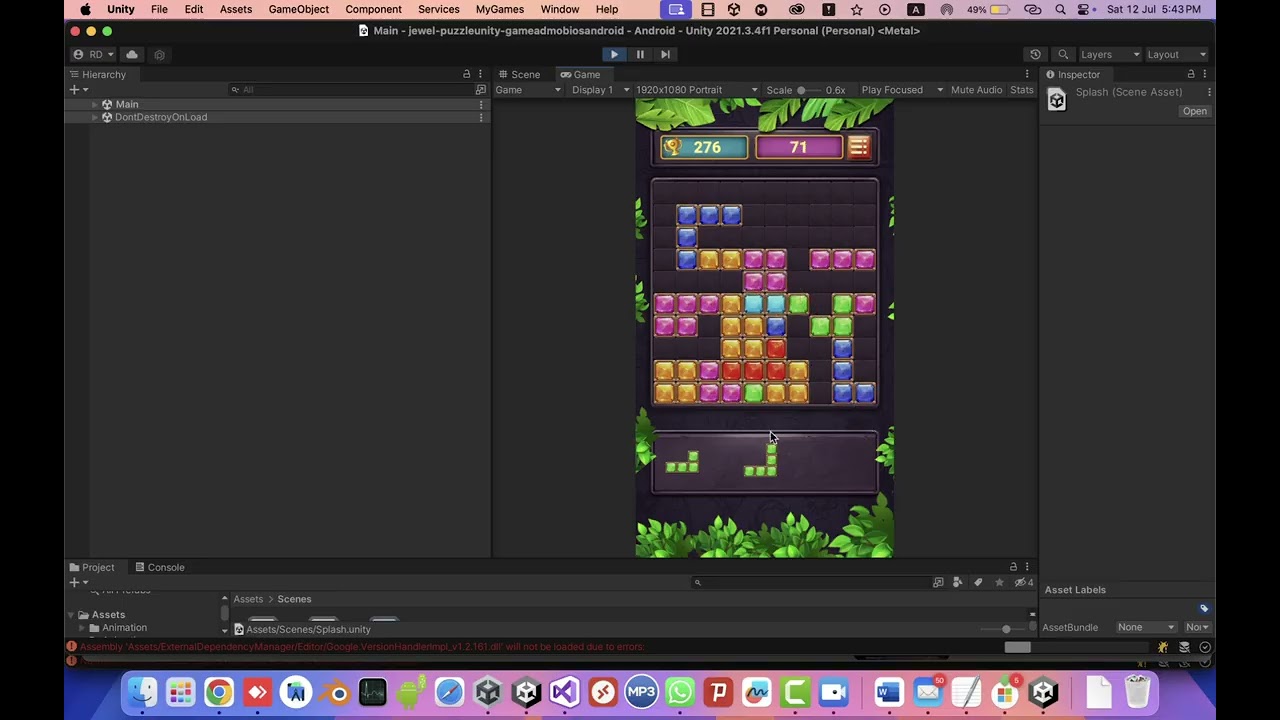
Task: Click the Open button for Splash scene
Action: 1195,111
